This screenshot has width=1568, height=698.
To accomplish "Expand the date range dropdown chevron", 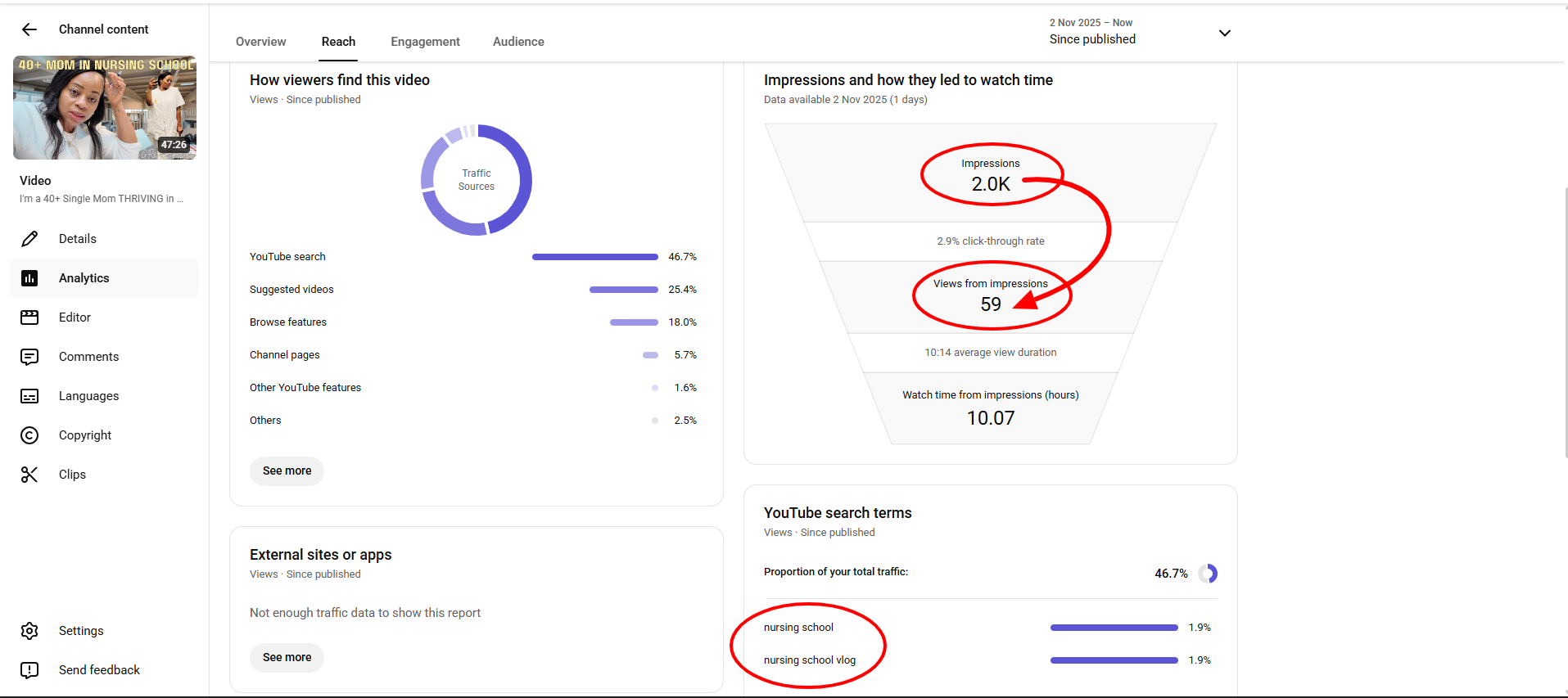I will (1224, 33).
